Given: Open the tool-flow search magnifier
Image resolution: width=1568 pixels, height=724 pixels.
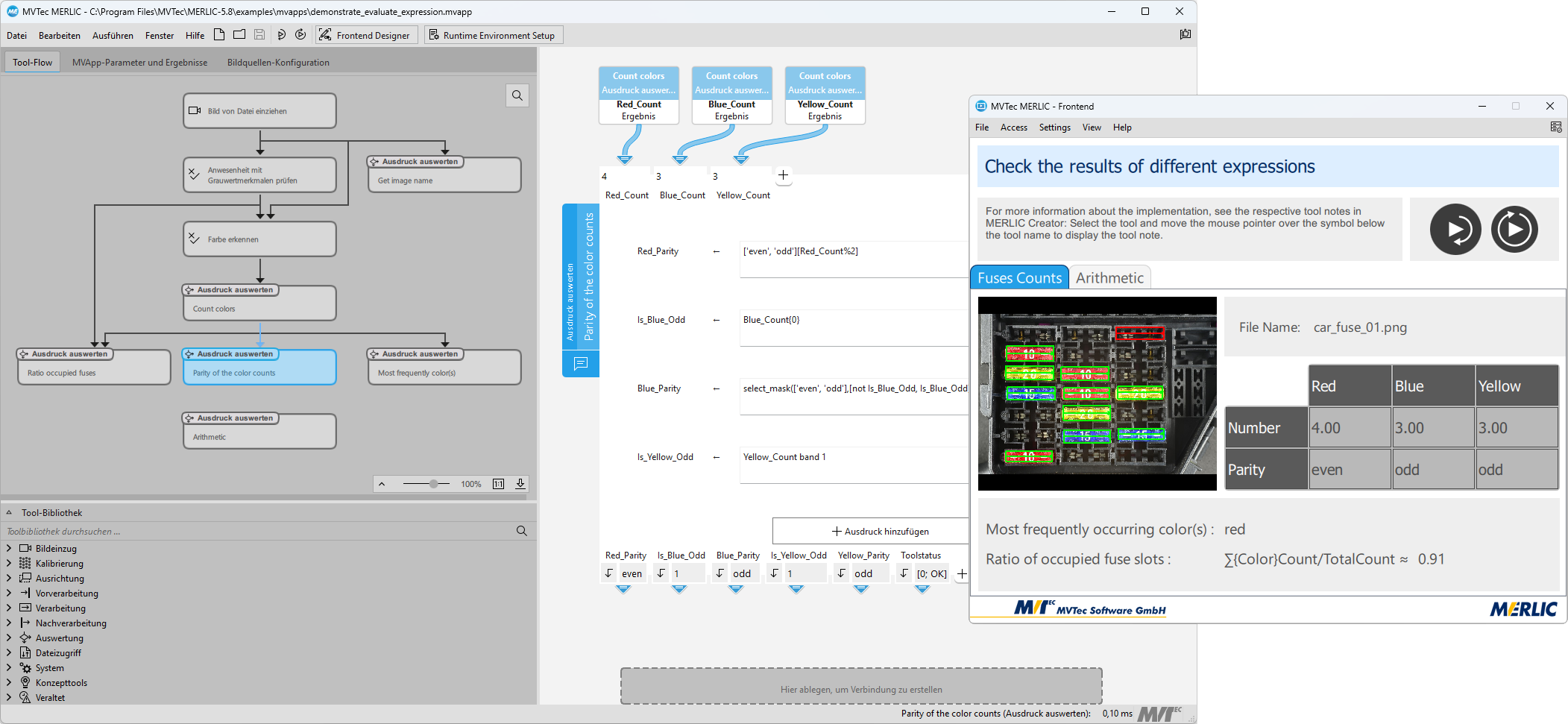Looking at the screenshot, I should (517, 95).
